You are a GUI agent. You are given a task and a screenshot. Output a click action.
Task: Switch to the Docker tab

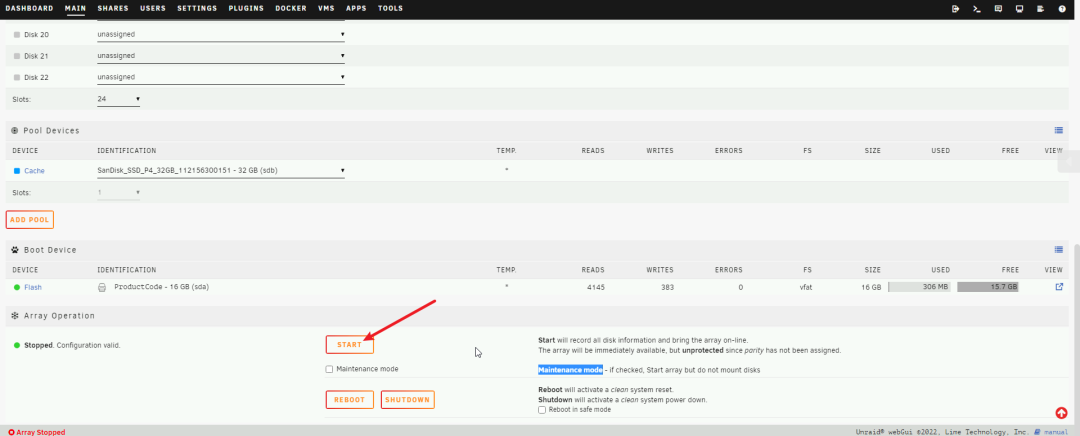click(x=291, y=8)
